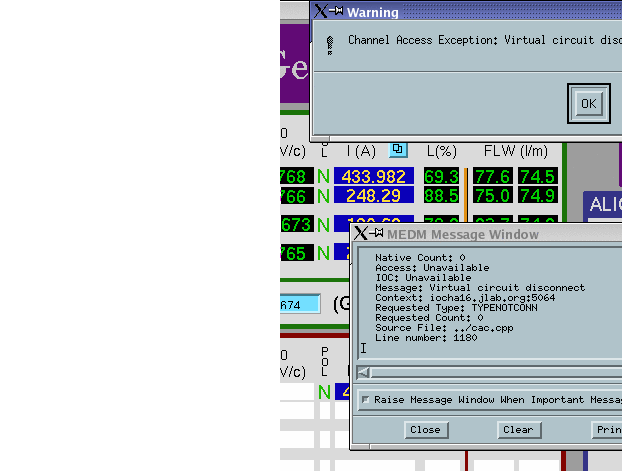Click flow value 74.9
This screenshot has height=471, width=622.
(538, 196)
